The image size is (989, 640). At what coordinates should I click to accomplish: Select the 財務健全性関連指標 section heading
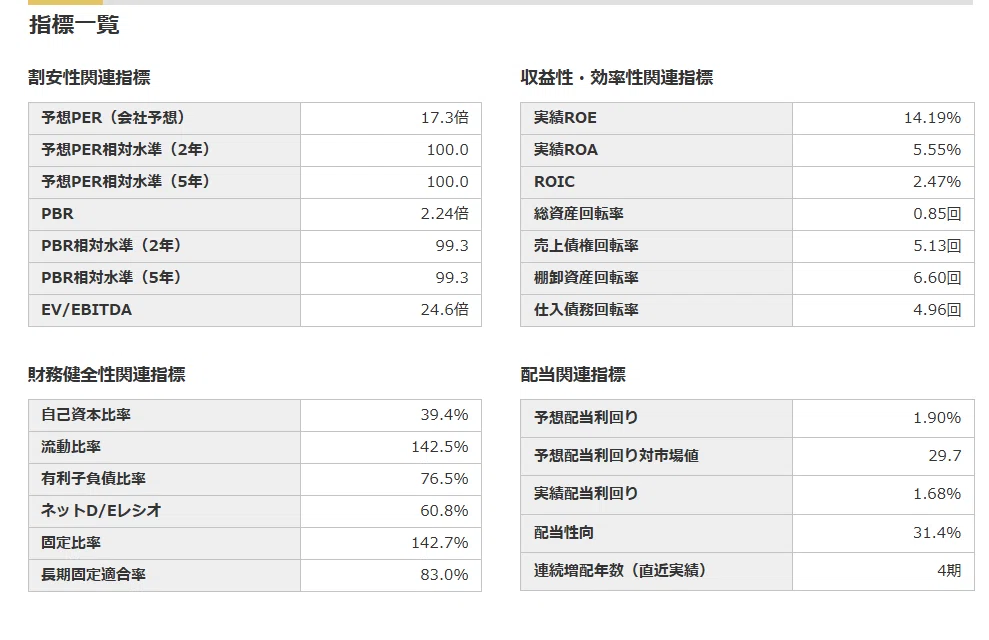point(107,375)
